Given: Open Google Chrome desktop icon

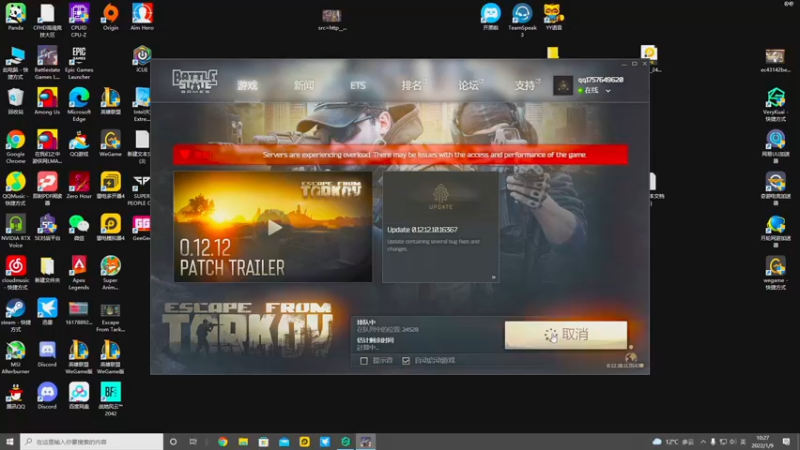Looking at the screenshot, I should click(x=15, y=147).
